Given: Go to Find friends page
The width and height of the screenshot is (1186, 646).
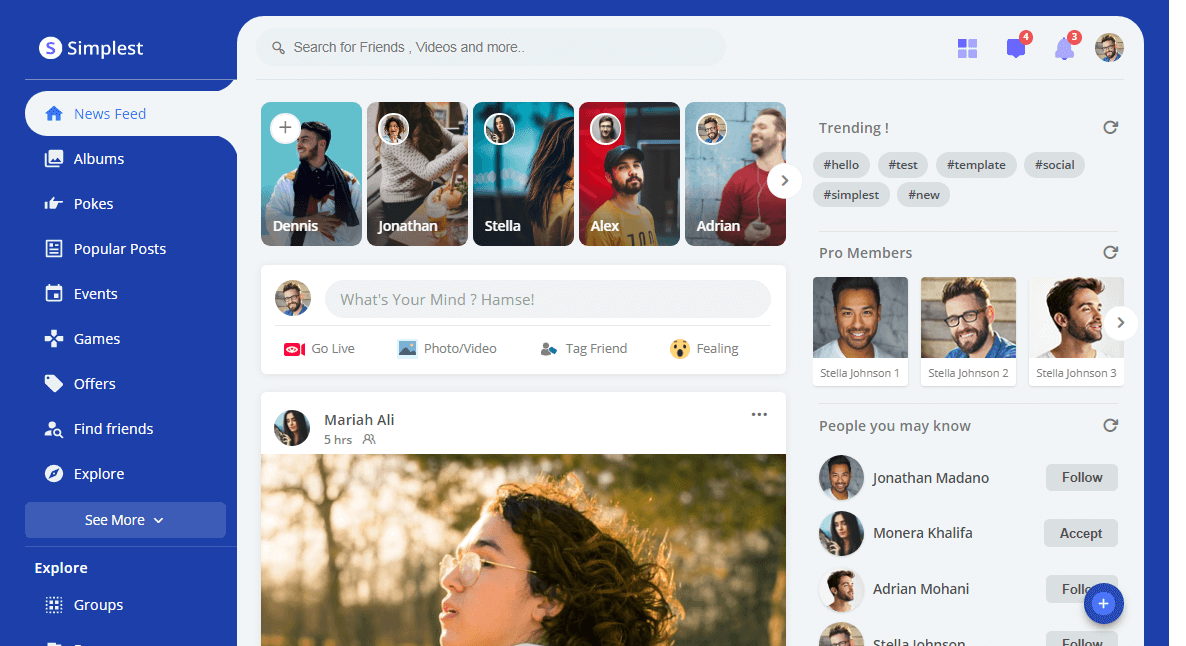Looking at the screenshot, I should (x=113, y=429).
